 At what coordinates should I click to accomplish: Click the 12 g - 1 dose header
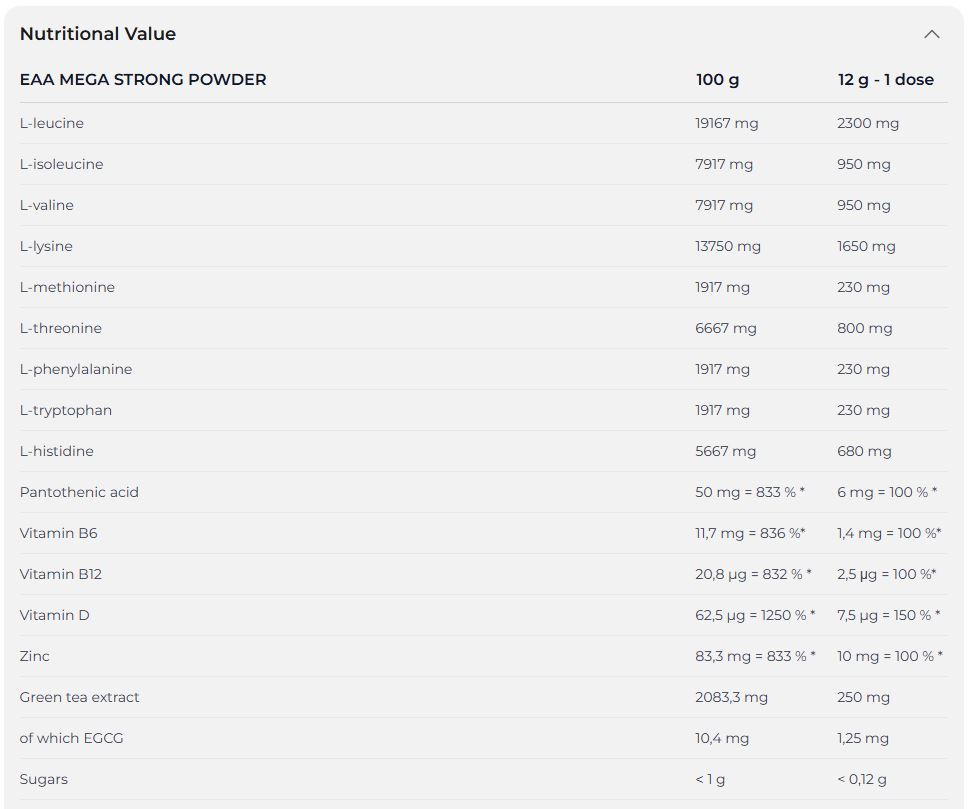click(x=886, y=80)
